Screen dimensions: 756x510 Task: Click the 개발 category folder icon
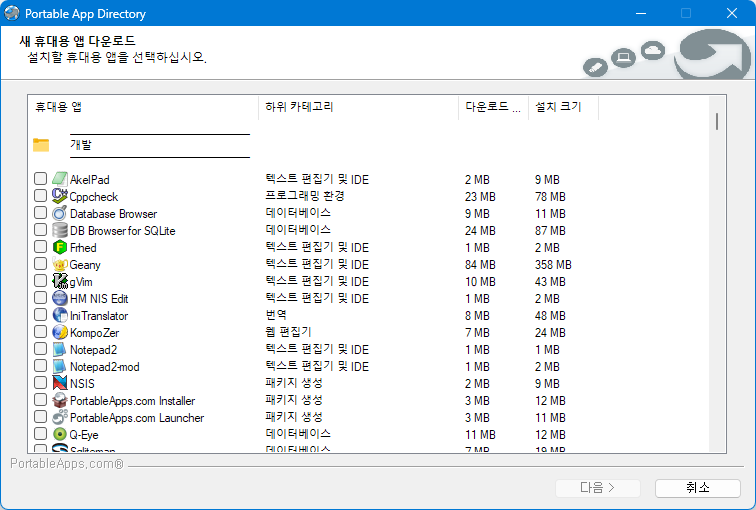click(41, 145)
